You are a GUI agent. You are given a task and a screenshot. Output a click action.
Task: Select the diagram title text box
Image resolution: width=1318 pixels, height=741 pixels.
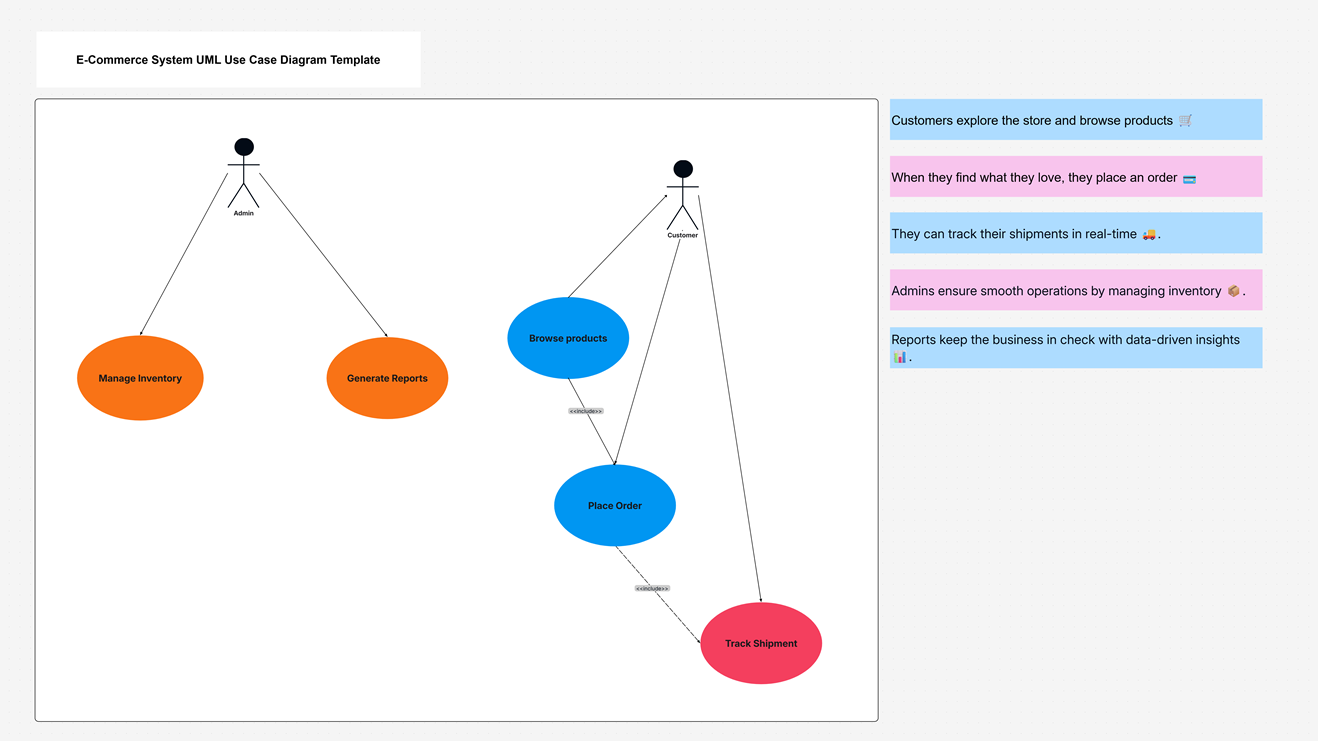point(228,59)
